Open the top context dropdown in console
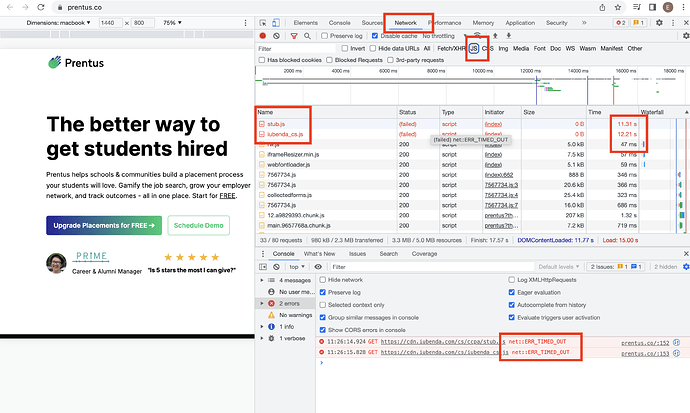 pos(297,267)
